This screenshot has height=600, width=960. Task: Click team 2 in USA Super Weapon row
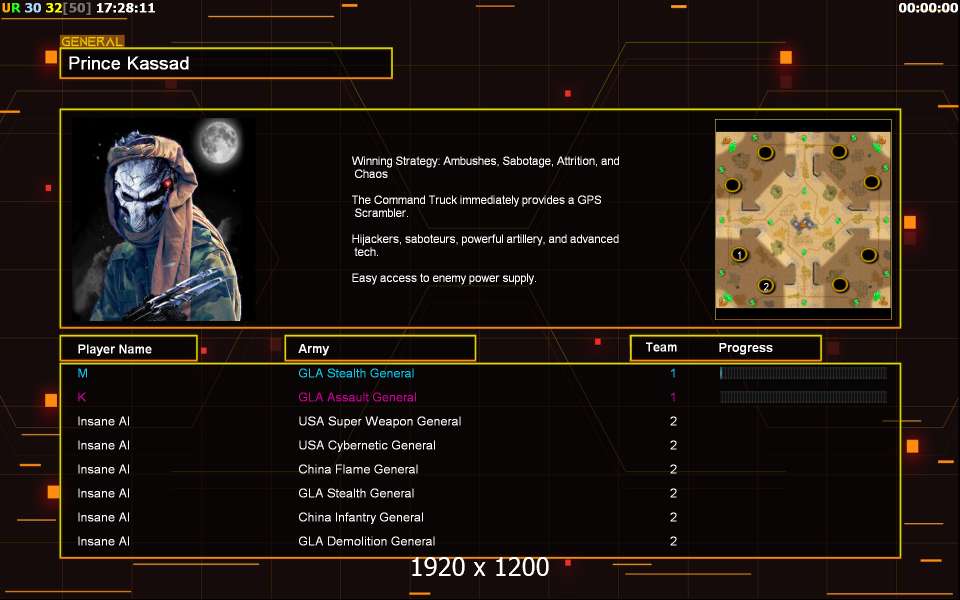(x=673, y=421)
